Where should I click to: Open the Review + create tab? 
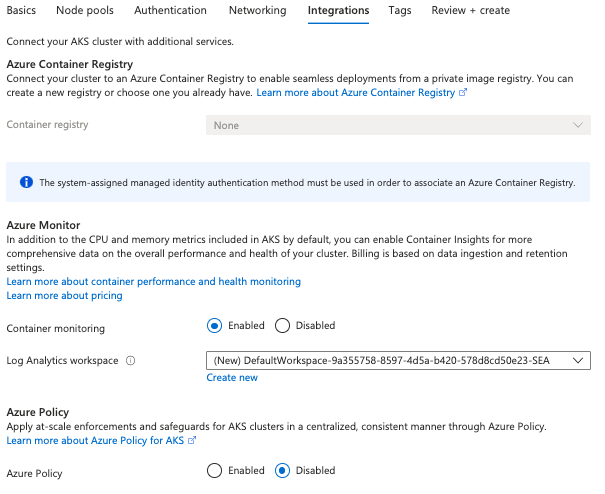[x=471, y=10]
